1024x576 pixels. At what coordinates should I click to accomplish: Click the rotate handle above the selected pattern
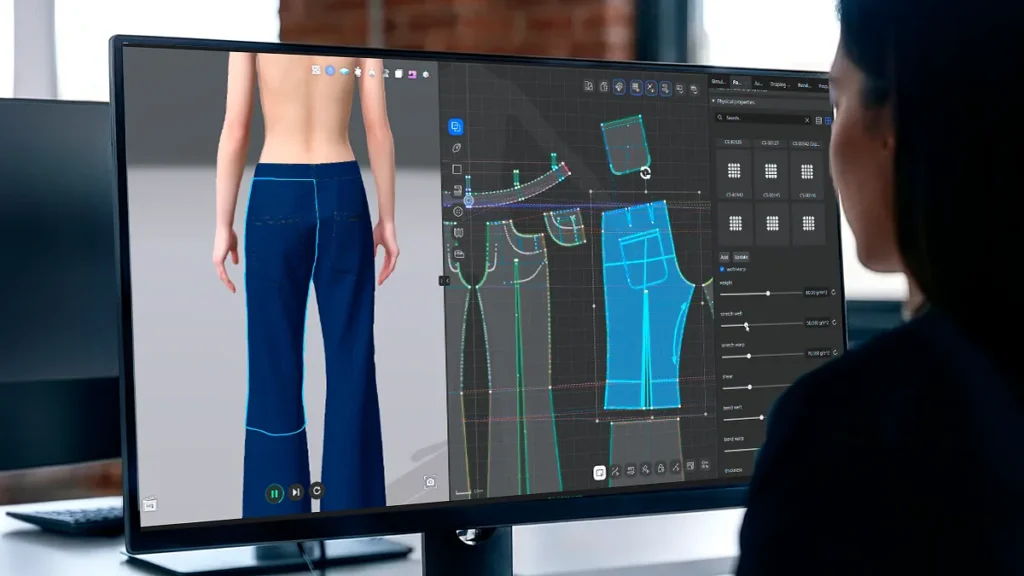[x=645, y=173]
